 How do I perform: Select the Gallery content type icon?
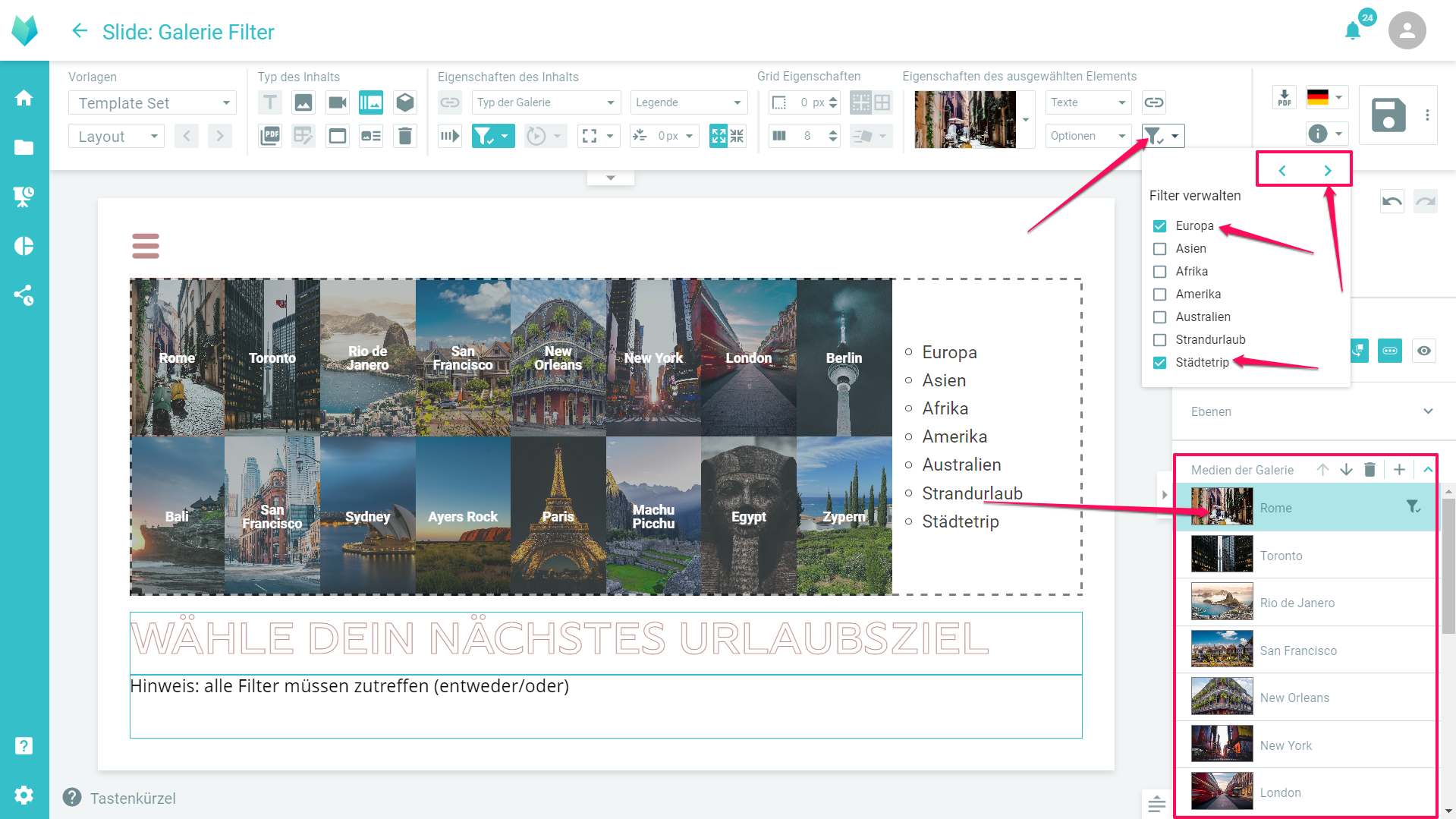tap(371, 102)
